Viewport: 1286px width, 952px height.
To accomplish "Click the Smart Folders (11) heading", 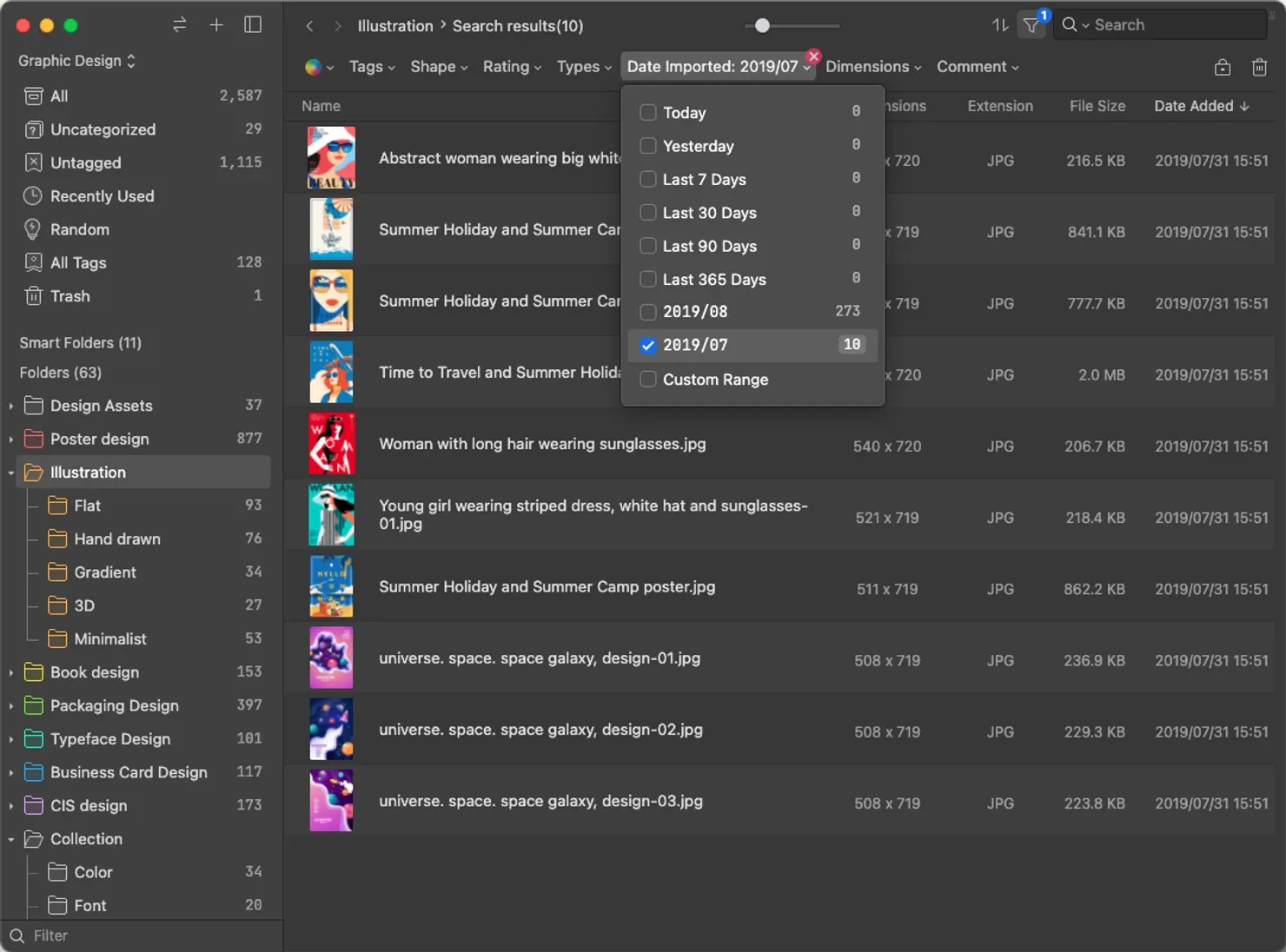I will (81, 342).
